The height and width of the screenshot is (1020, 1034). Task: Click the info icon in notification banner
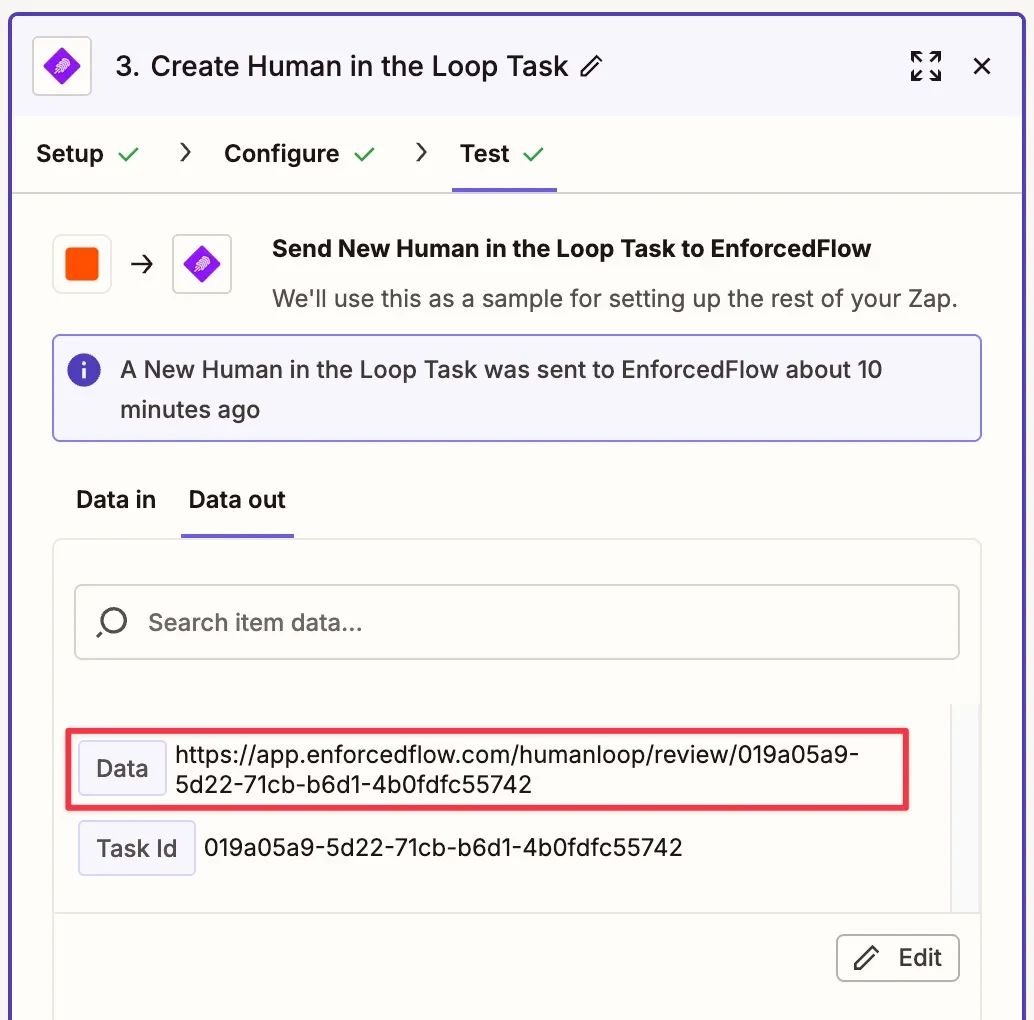coord(84,370)
